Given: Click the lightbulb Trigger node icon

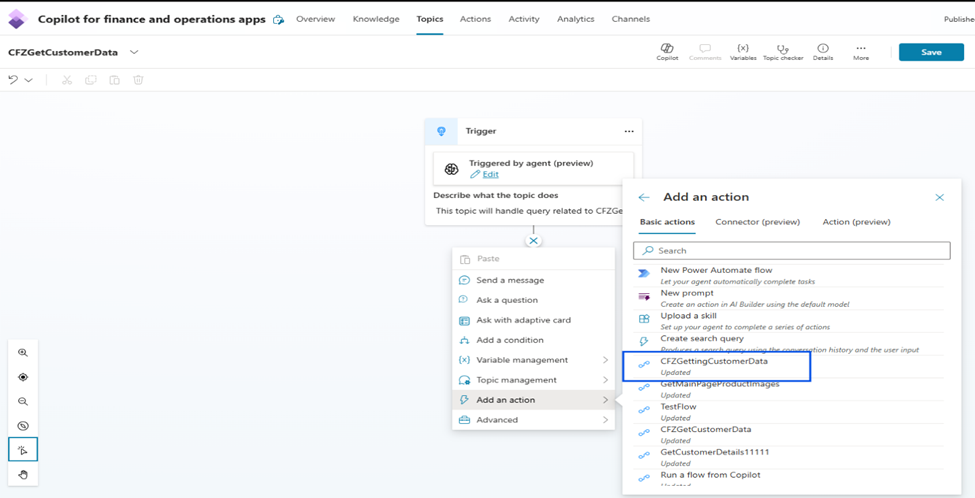Looking at the screenshot, I should [x=441, y=131].
